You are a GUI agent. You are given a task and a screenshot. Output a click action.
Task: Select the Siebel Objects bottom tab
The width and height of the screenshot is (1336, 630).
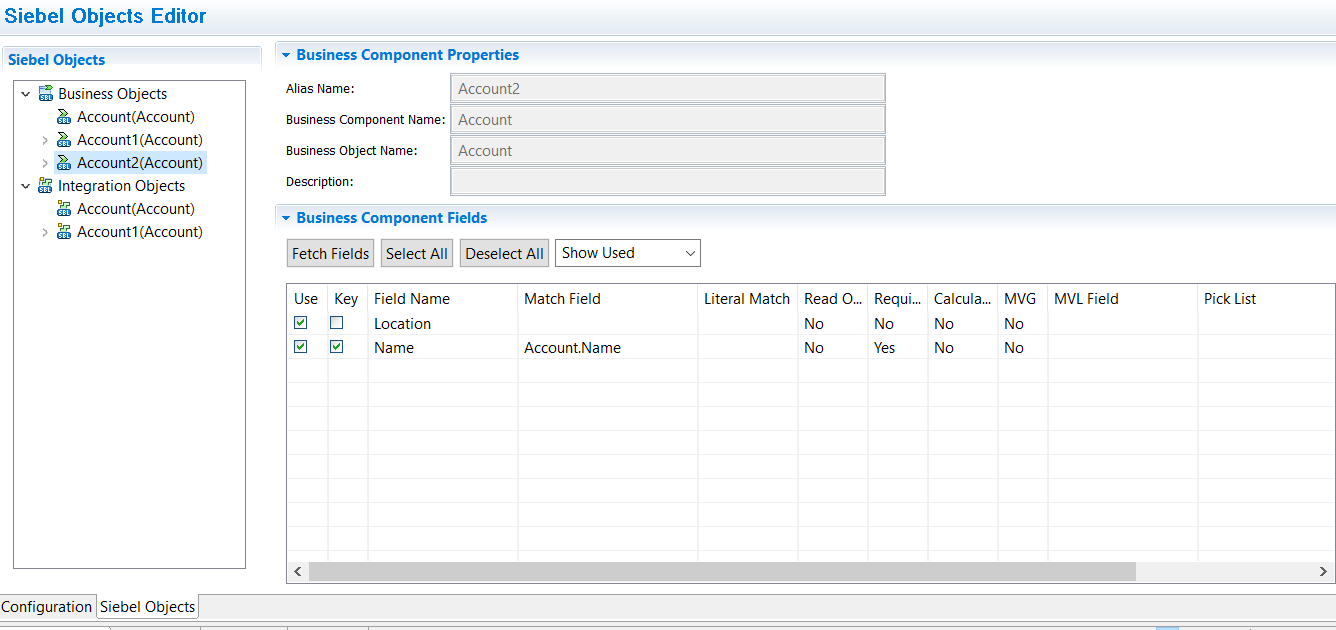pos(148,607)
